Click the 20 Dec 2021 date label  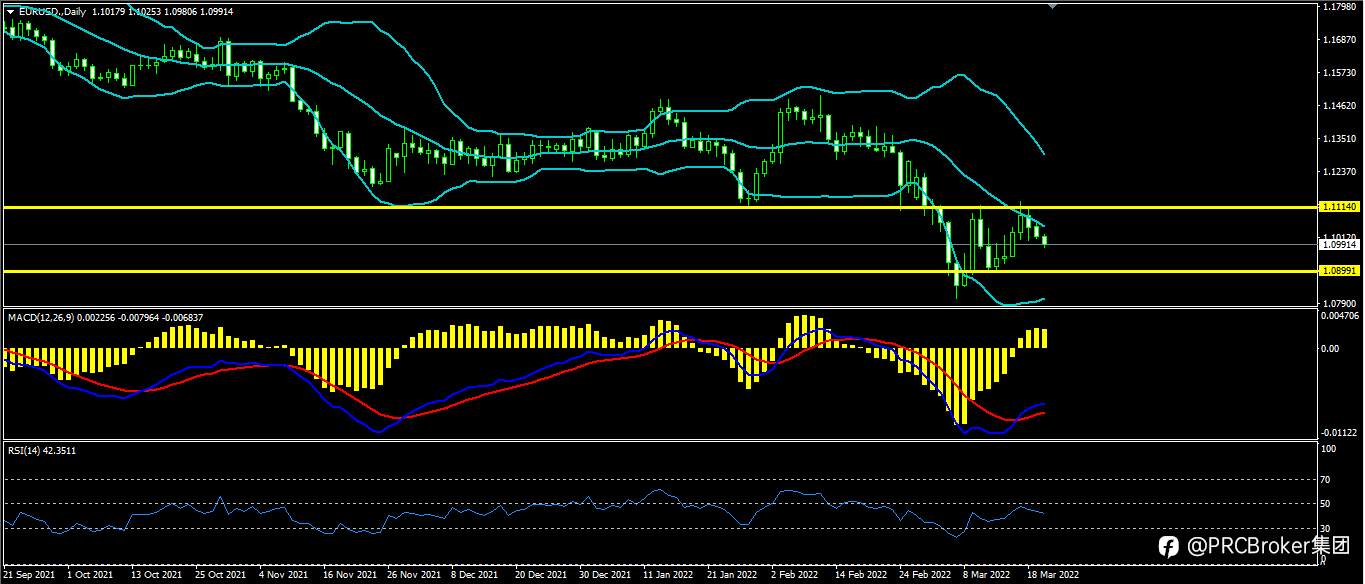540,575
